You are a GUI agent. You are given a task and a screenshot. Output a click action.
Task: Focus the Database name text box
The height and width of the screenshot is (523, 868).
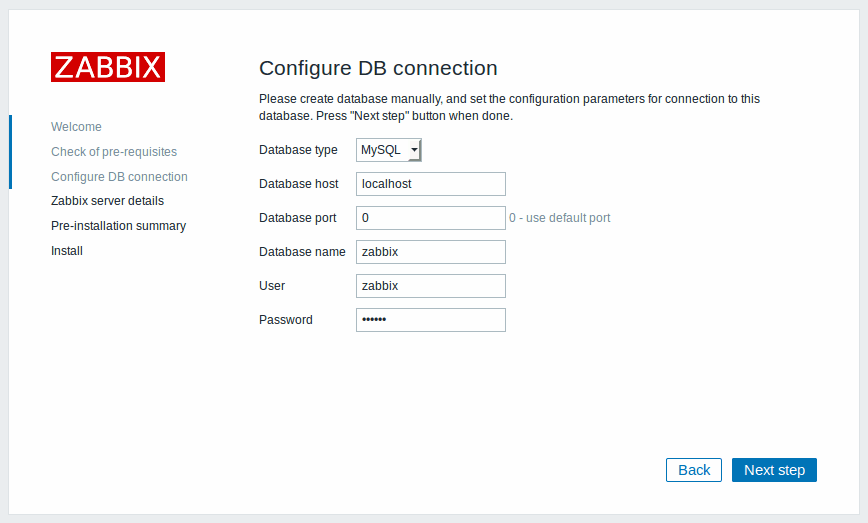(430, 252)
